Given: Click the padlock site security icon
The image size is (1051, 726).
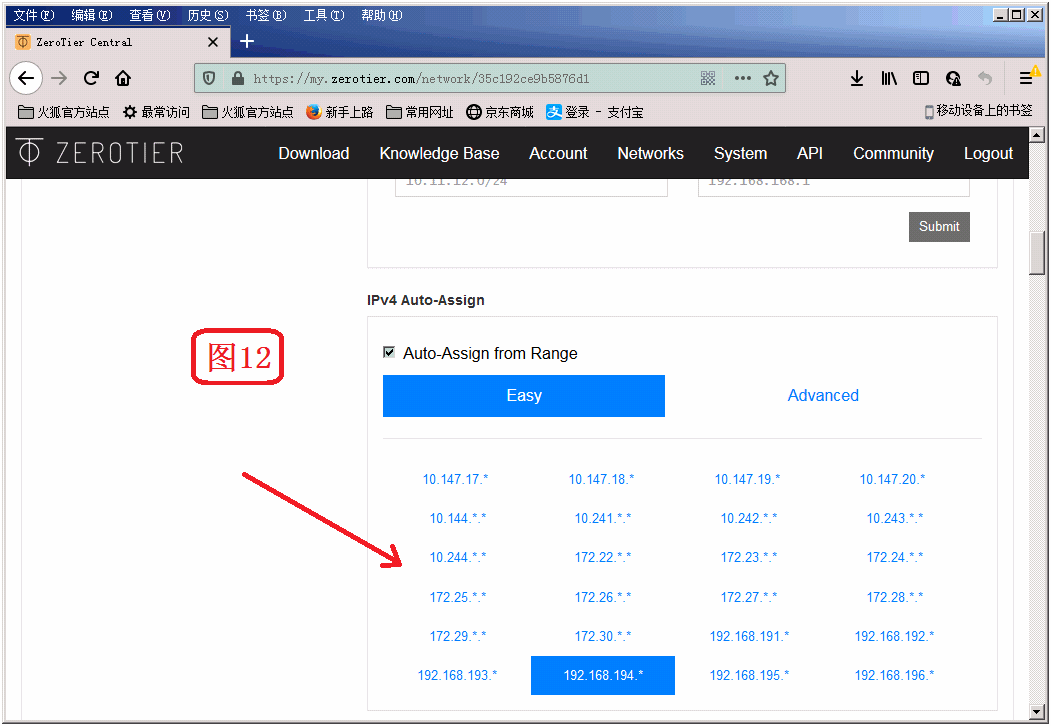Looking at the screenshot, I should [237, 78].
